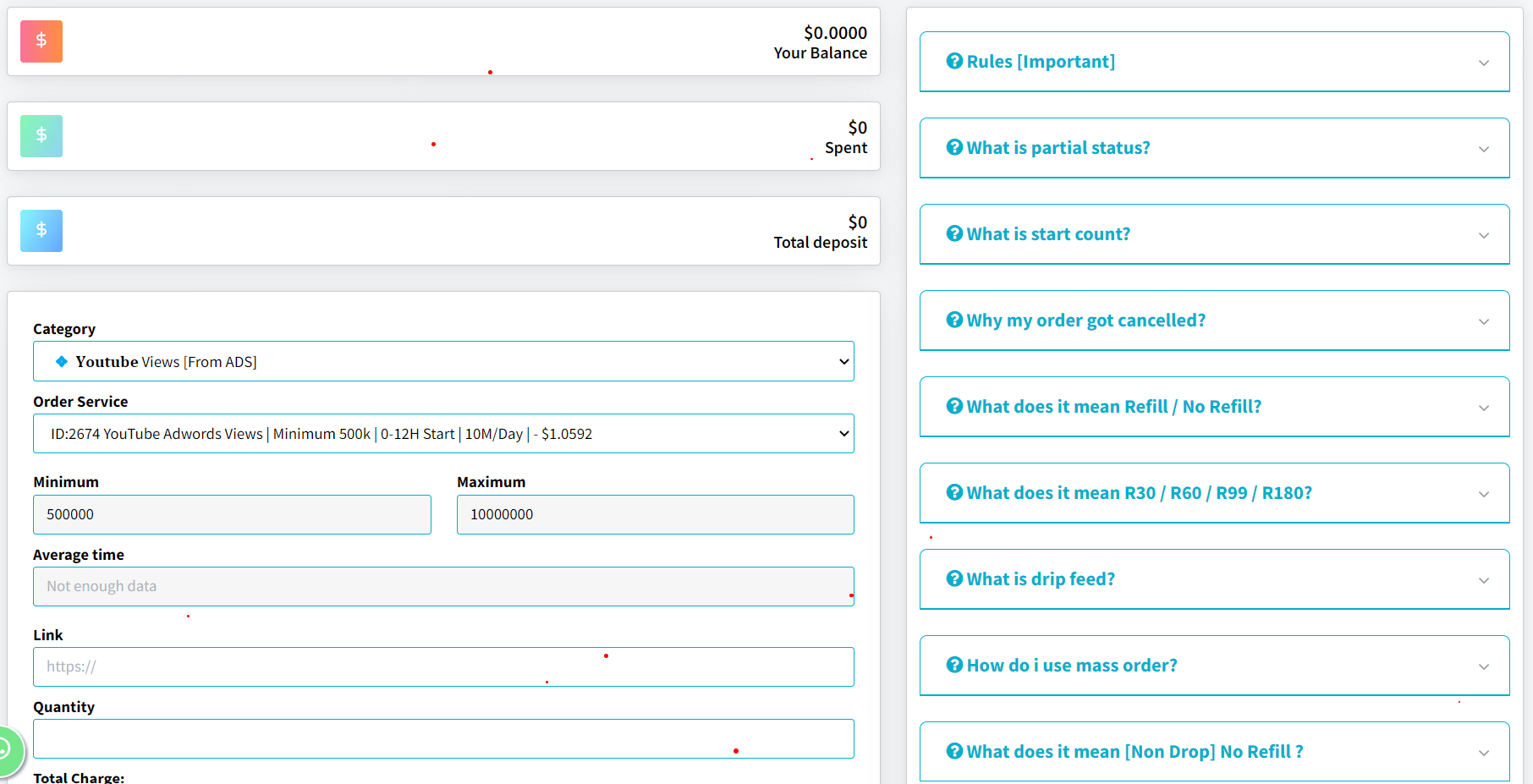This screenshot has width=1533, height=784.
Task: Click question icon beside How do i use mass order
Action: click(x=954, y=665)
